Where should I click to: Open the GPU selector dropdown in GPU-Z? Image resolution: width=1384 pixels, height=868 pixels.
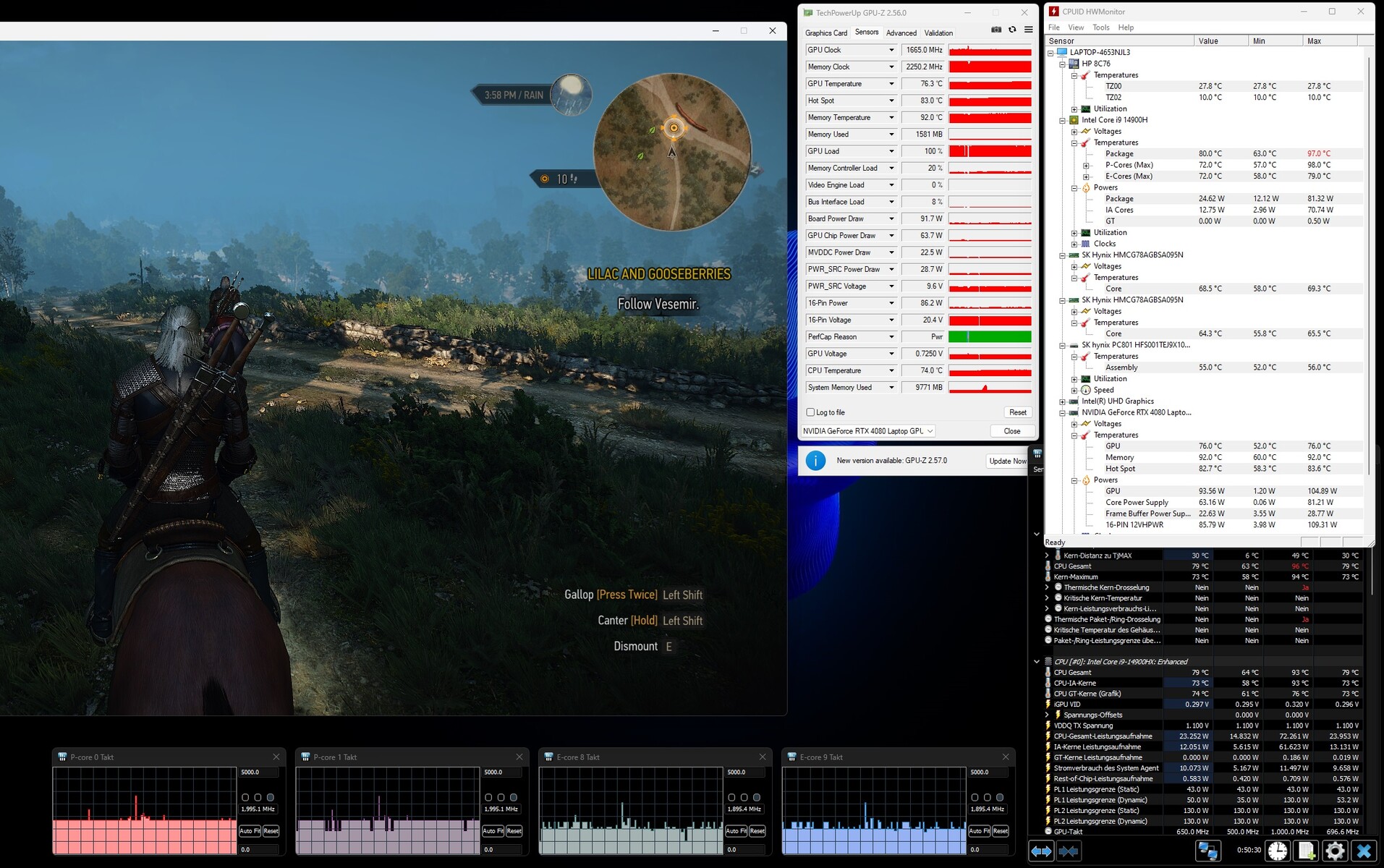[x=868, y=431]
